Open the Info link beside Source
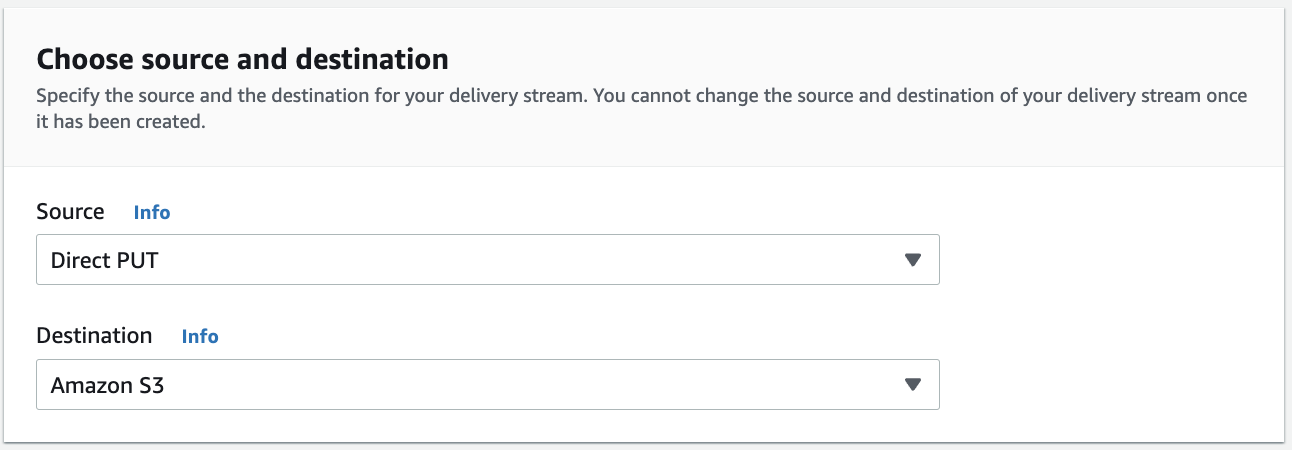Screen dimensions: 1292x450 coord(152,212)
